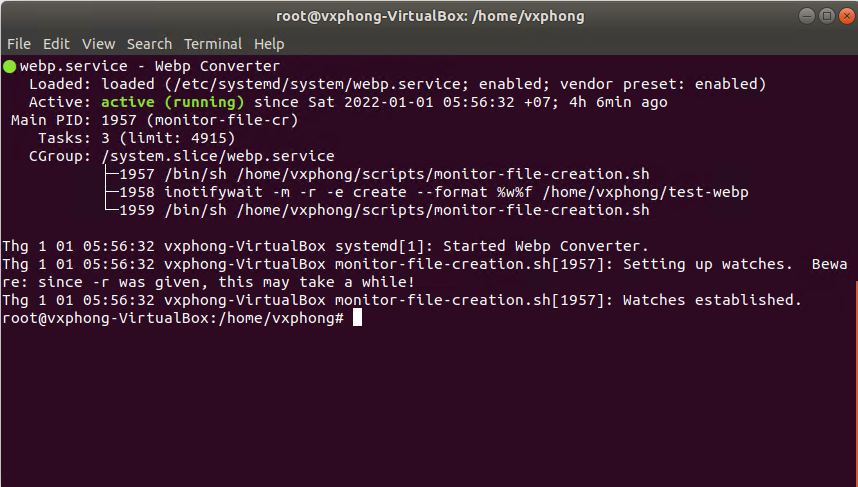
Task: Close the terminal window
Action: click(x=845, y=16)
